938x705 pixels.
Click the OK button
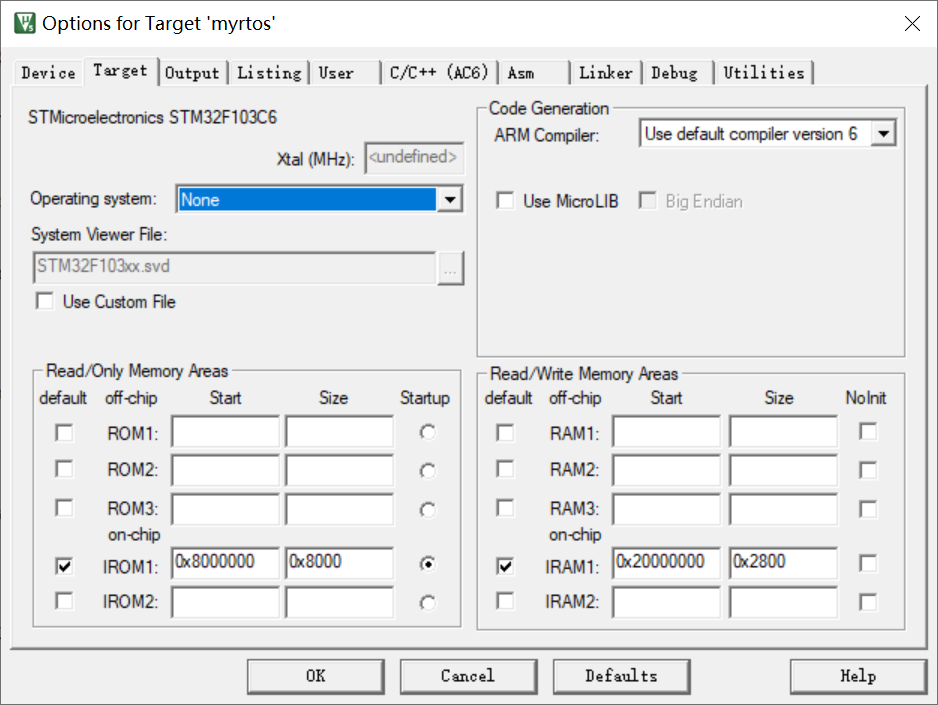(x=316, y=676)
